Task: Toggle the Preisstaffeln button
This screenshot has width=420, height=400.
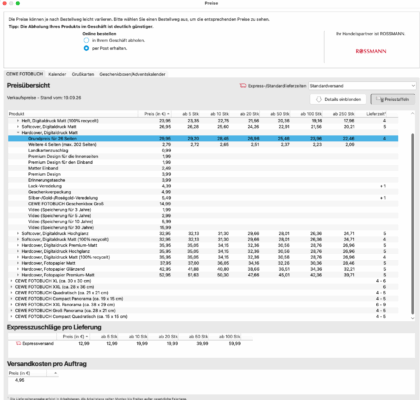Action: [x=392, y=99]
